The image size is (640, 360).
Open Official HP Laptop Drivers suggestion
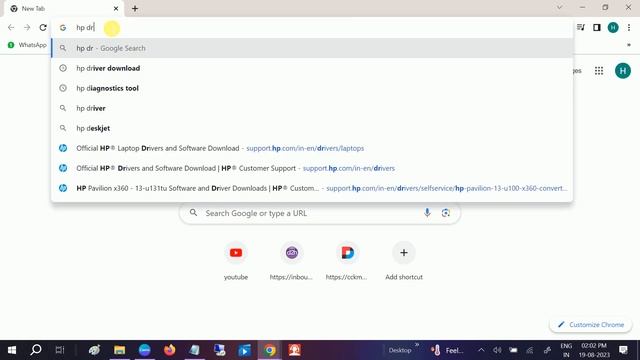pos(312,148)
